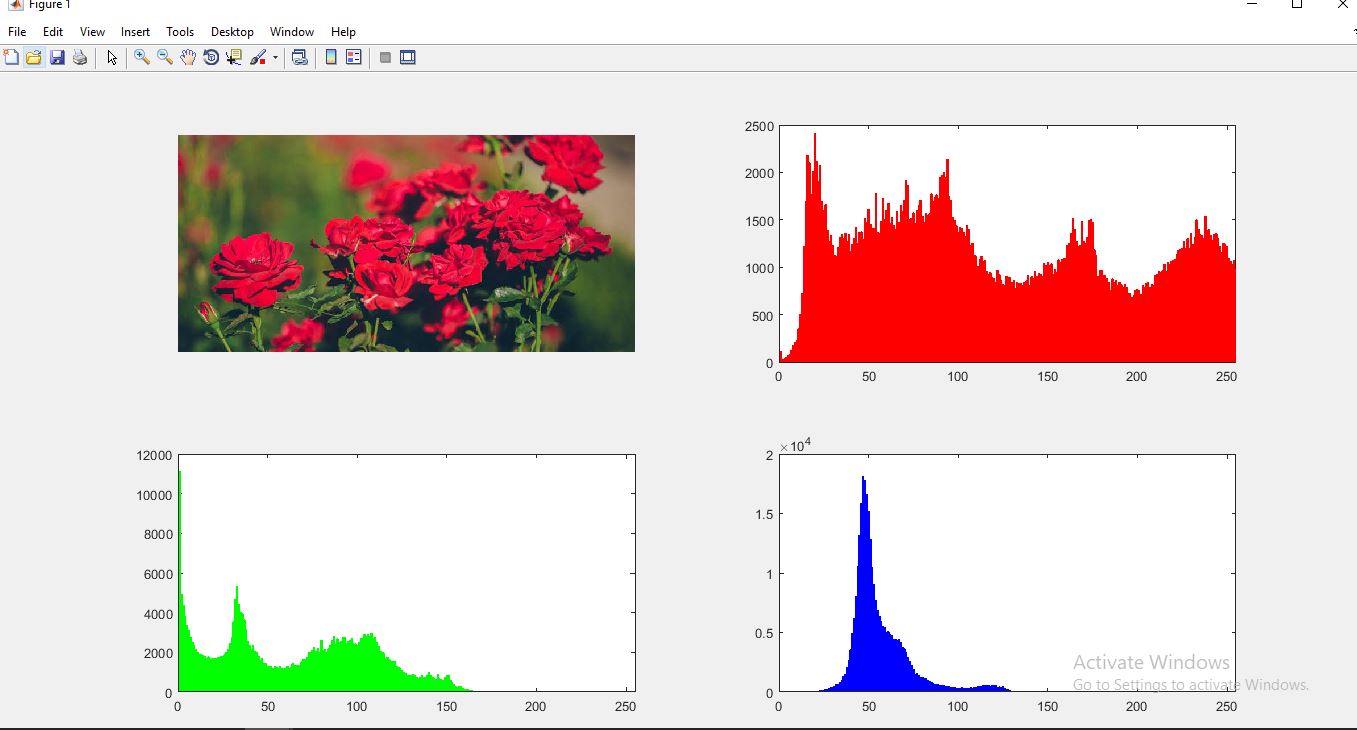Insert a legend
This screenshot has height=730, width=1357.
point(353,57)
